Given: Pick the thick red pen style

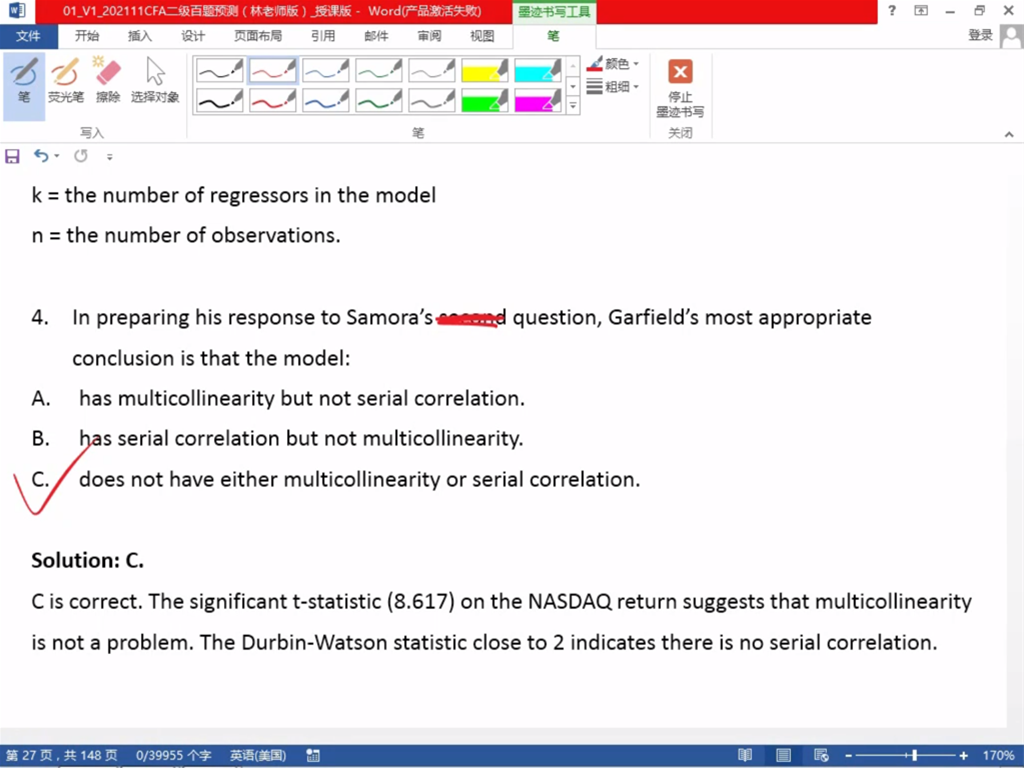Looking at the screenshot, I should tap(272, 100).
